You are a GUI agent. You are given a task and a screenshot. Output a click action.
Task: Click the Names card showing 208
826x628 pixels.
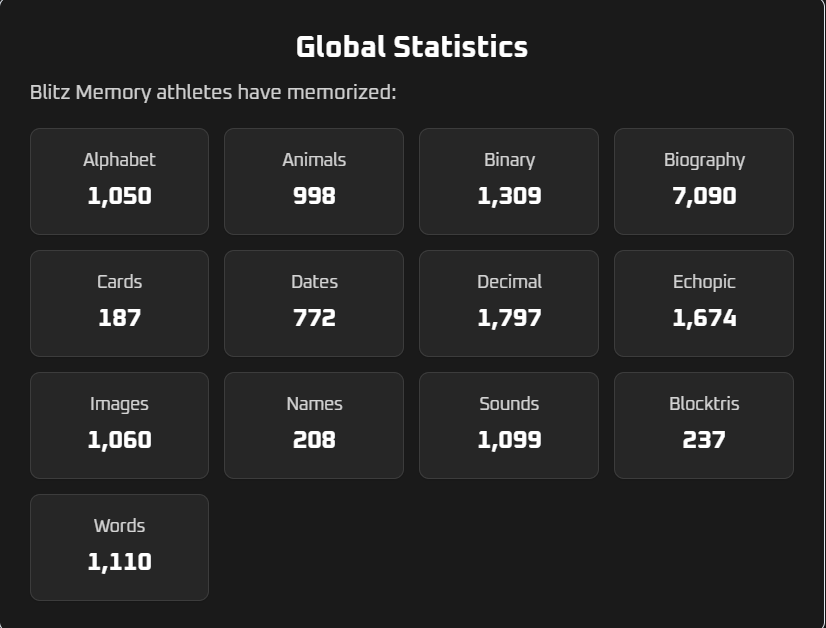[x=314, y=424]
